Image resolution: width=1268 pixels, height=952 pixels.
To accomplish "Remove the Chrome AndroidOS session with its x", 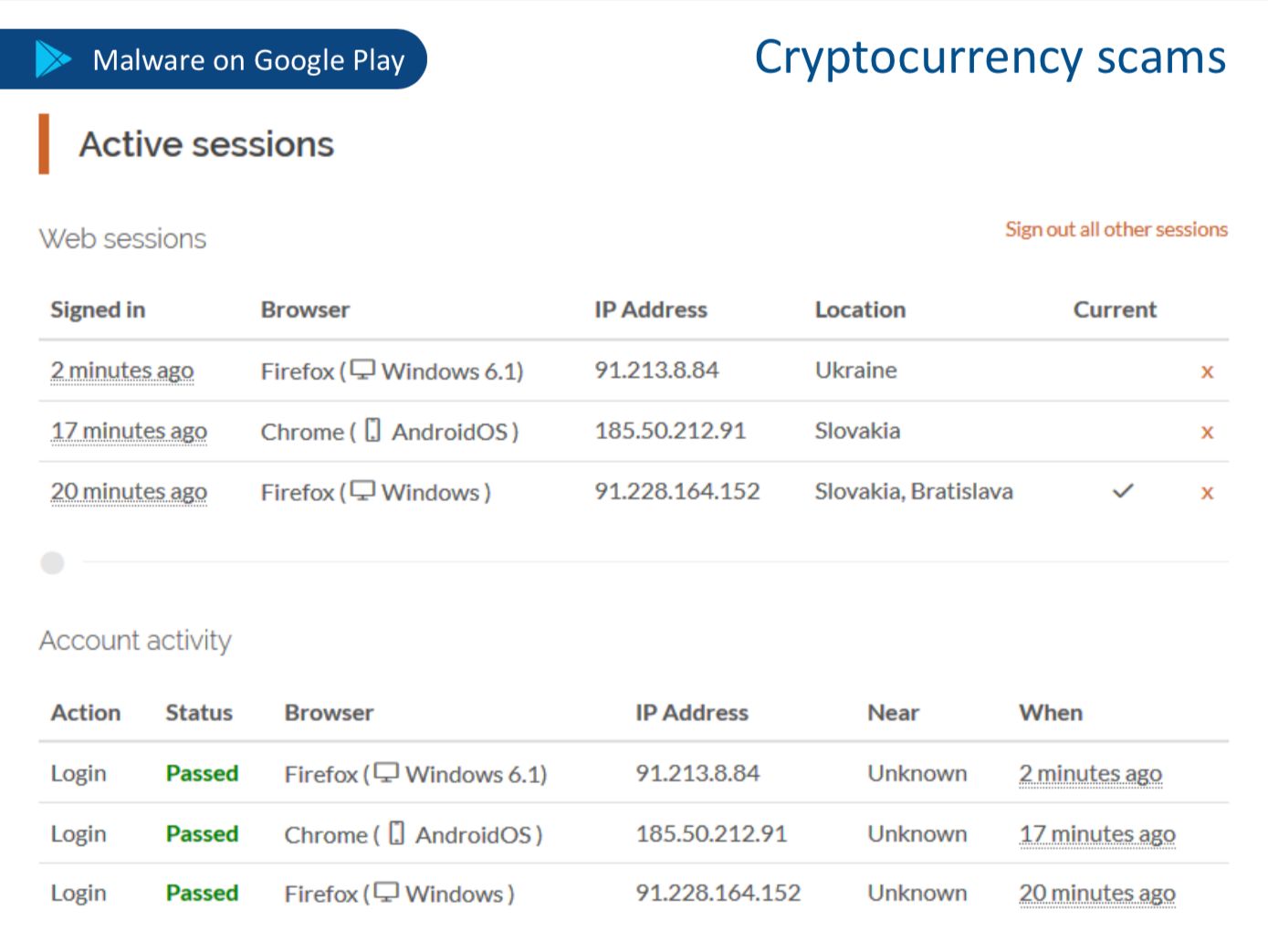I will point(1207,432).
